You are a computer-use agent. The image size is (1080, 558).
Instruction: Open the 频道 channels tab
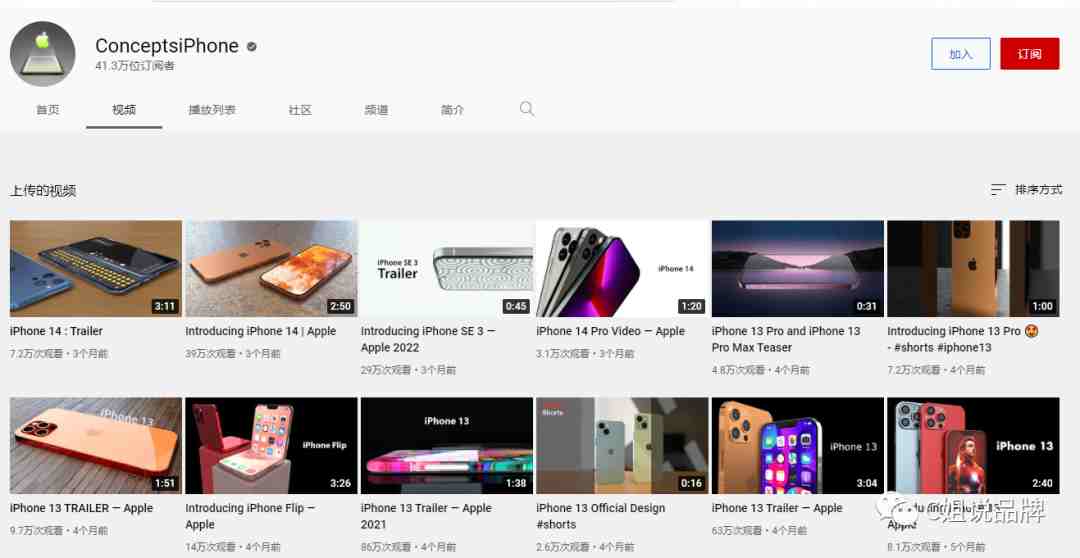(376, 110)
